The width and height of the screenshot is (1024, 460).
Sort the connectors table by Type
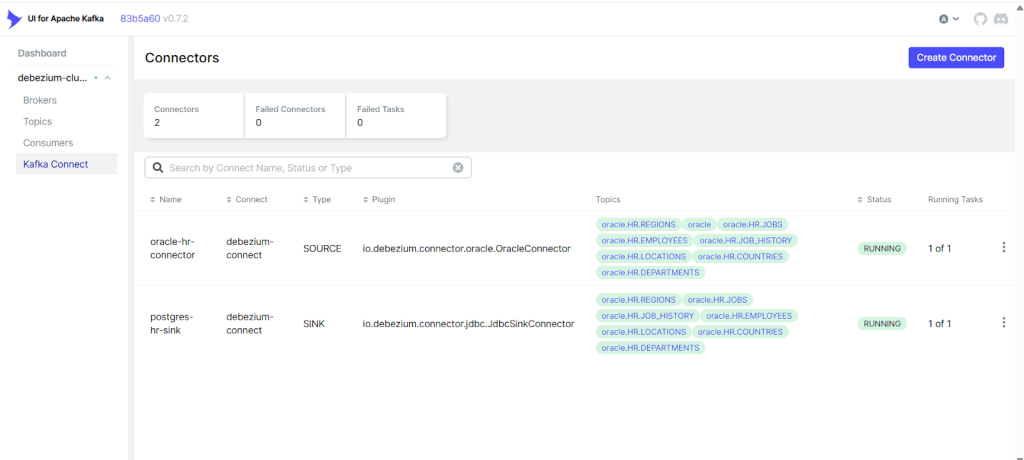click(317, 200)
